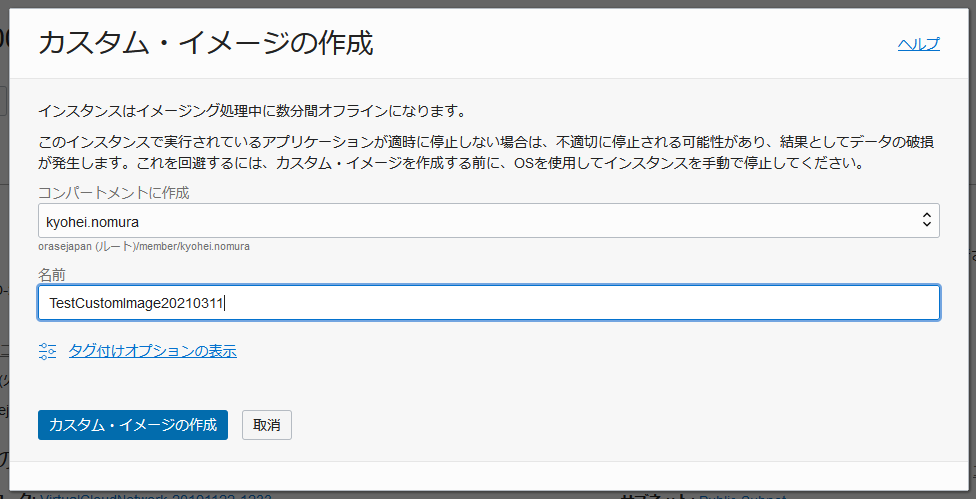Click the compartment path text orasejapan (ルート)/member/kyohei.nomura
Screen dimensions: 976x499
(144, 246)
